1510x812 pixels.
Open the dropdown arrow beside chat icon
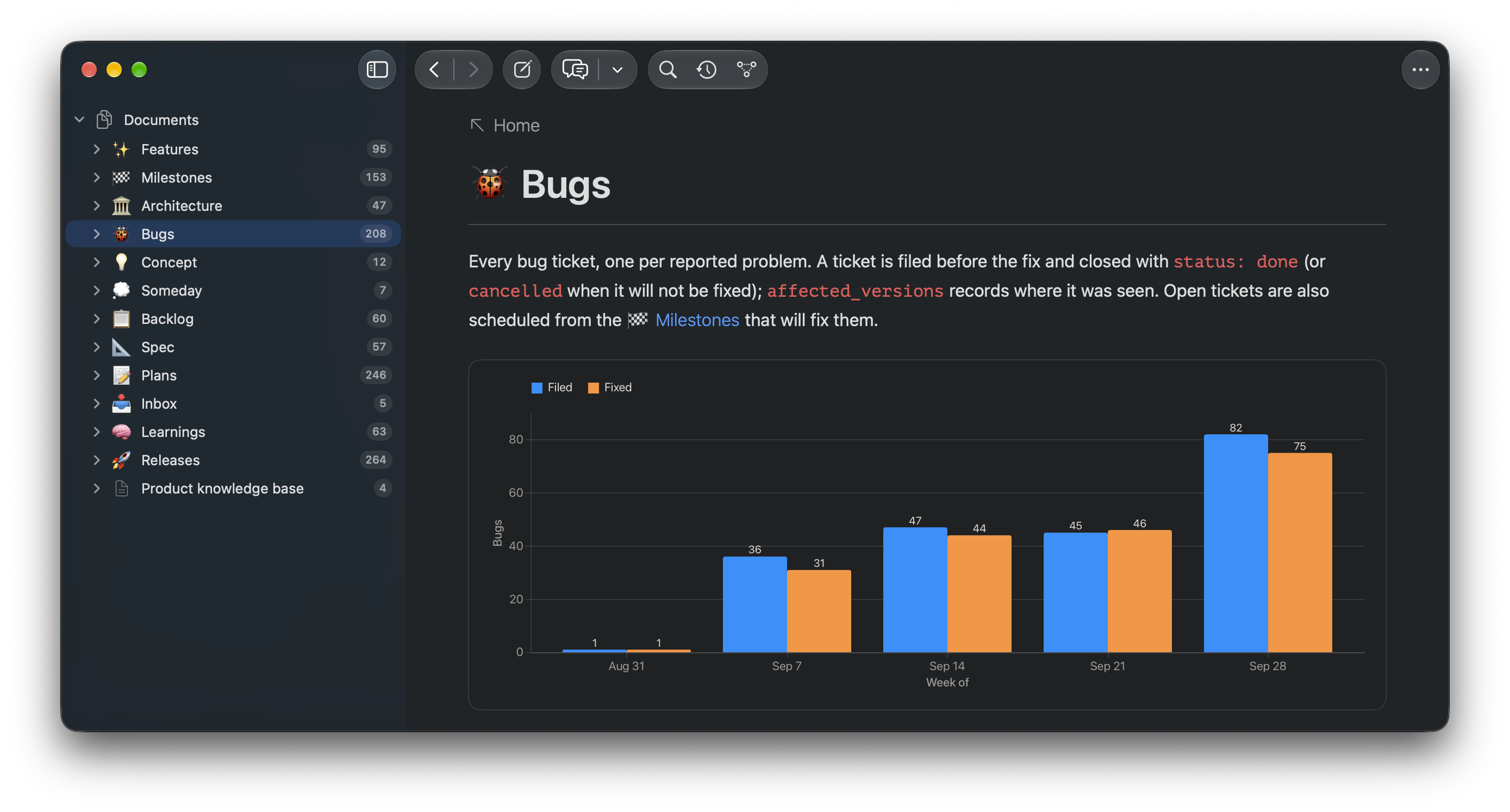617,69
